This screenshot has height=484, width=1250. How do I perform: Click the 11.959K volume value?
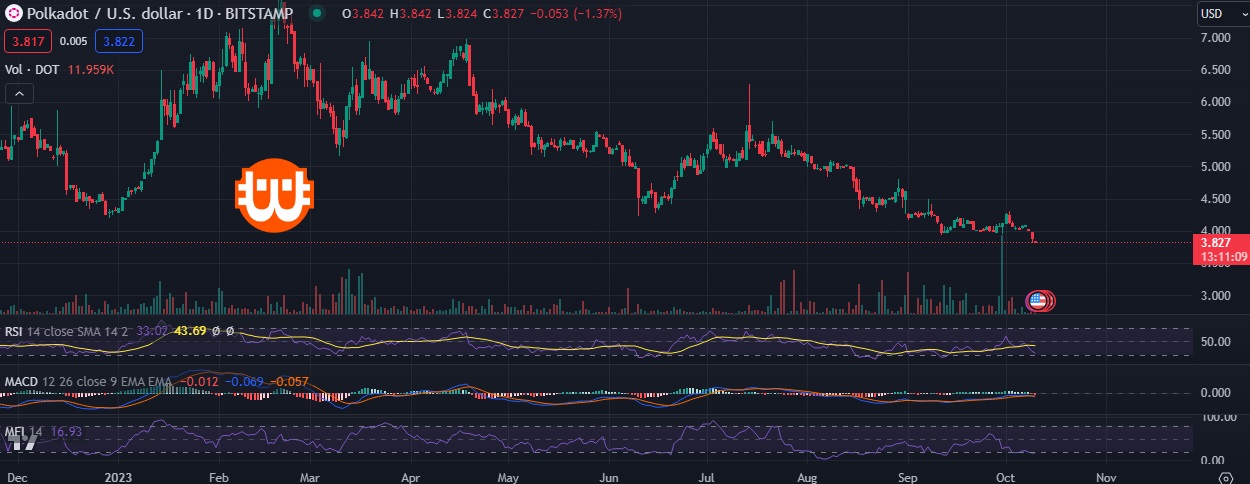(x=90, y=70)
